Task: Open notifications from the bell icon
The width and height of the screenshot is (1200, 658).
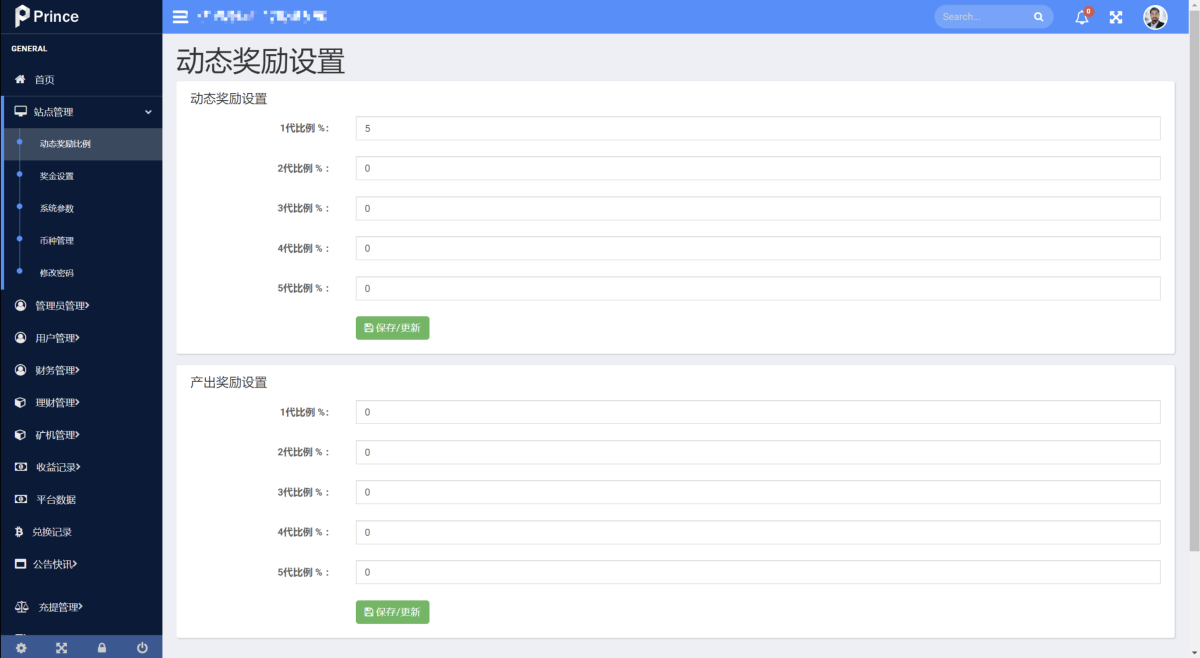Action: pos(1082,17)
